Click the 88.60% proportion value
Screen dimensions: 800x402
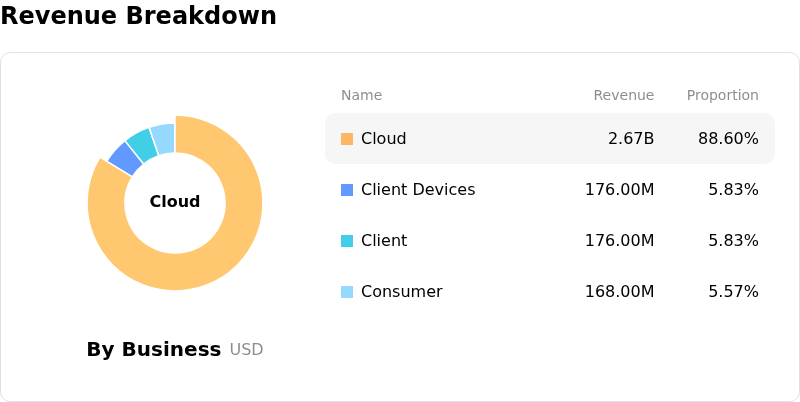(x=728, y=139)
